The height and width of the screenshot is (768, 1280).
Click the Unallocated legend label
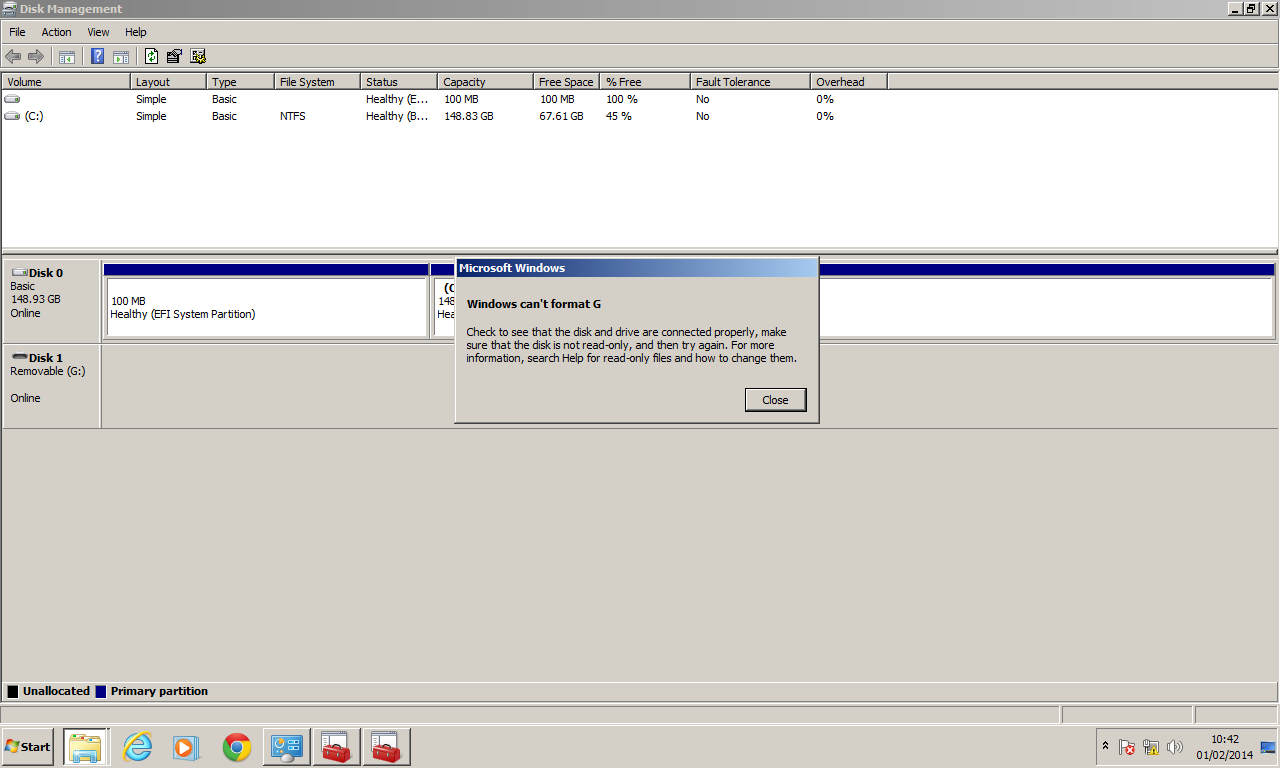[56, 691]
